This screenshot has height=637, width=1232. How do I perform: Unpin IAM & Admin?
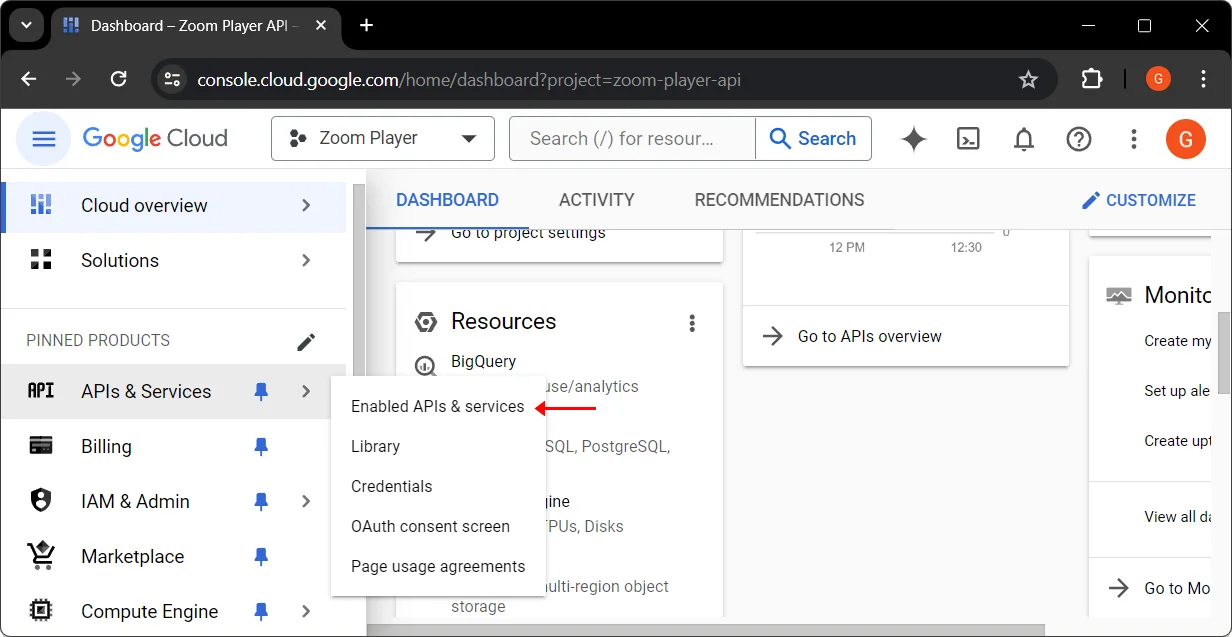(261, 502)
